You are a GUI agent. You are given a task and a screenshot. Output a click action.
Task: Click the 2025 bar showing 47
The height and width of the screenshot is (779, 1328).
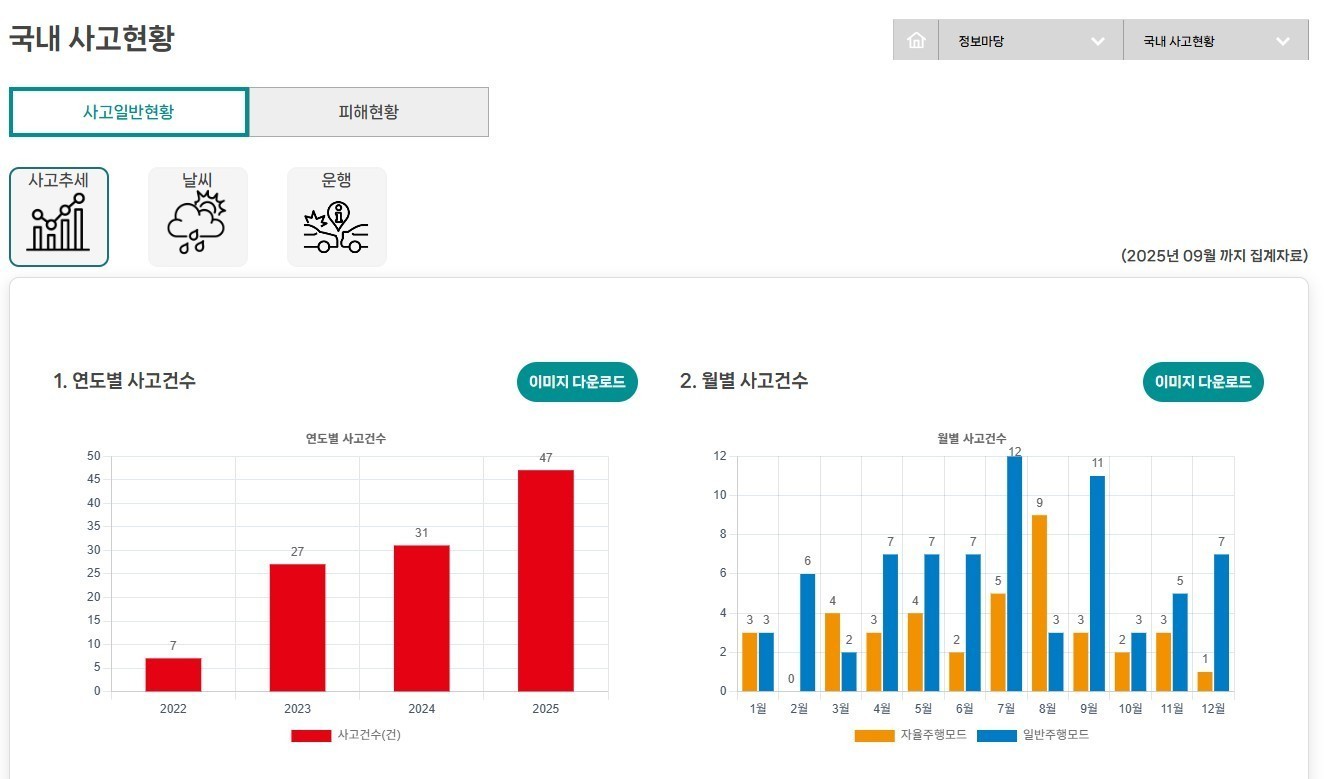tap(546, 580)
